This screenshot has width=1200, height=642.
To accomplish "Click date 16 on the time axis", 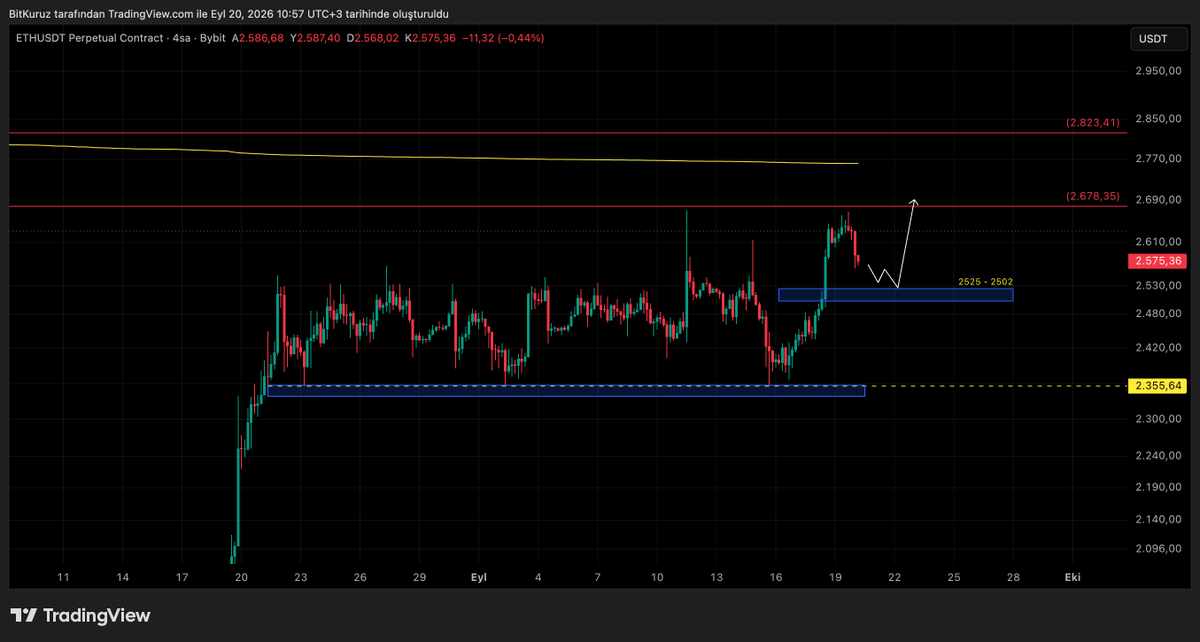I will click(776, 578).
